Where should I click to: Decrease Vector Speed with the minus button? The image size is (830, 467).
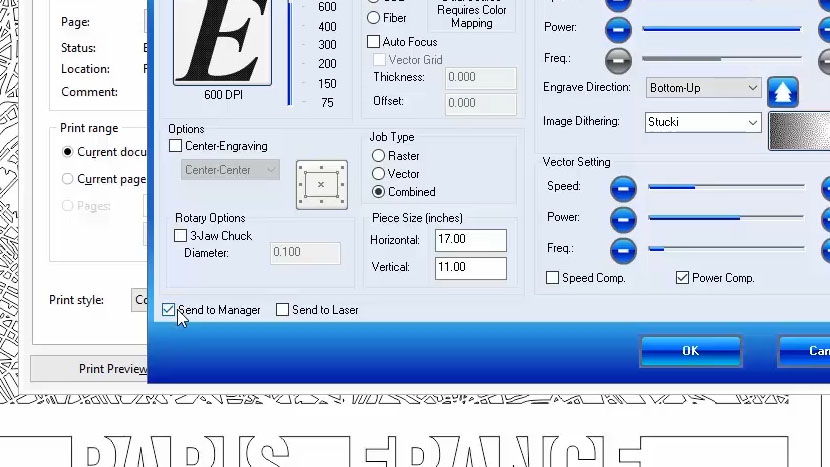point(622,188)
